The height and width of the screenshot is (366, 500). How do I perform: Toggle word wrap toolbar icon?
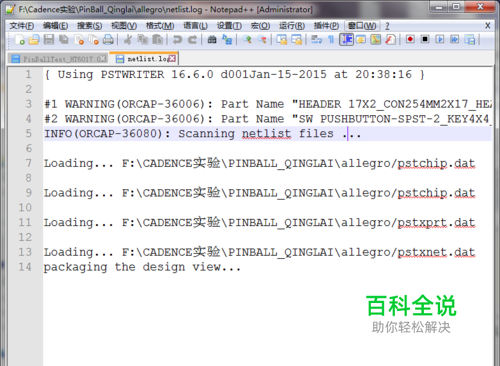tap(316, 40)
